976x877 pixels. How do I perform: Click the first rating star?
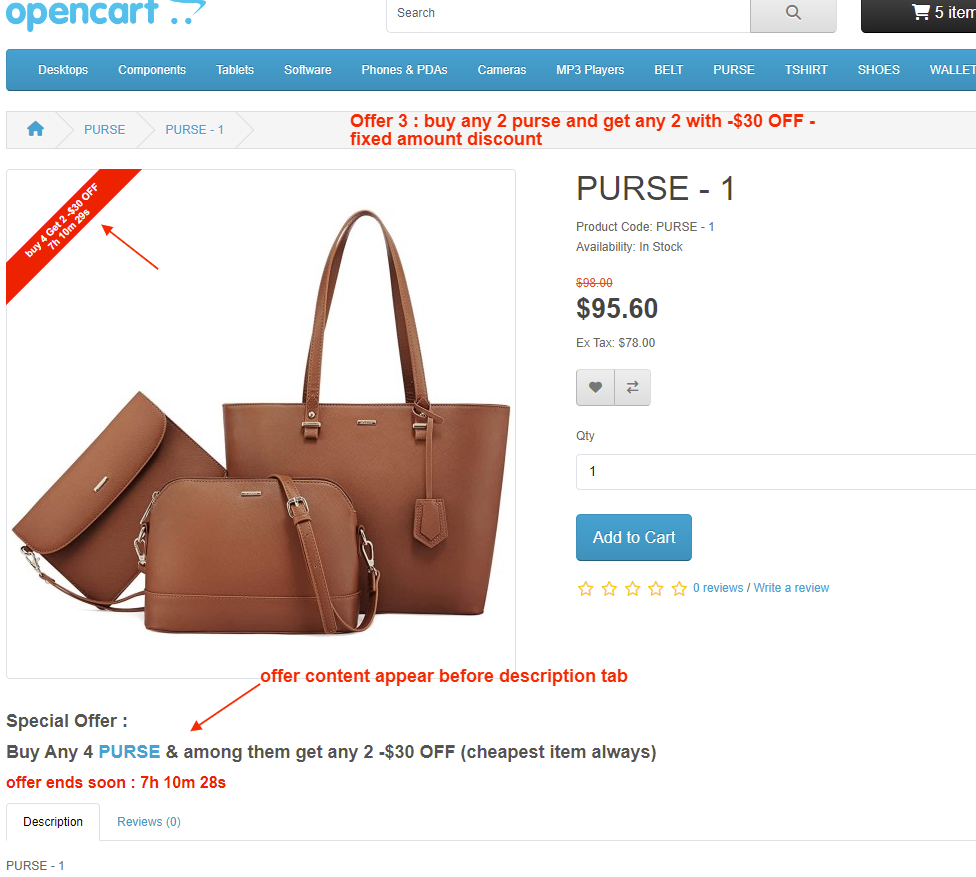point(586,588)
